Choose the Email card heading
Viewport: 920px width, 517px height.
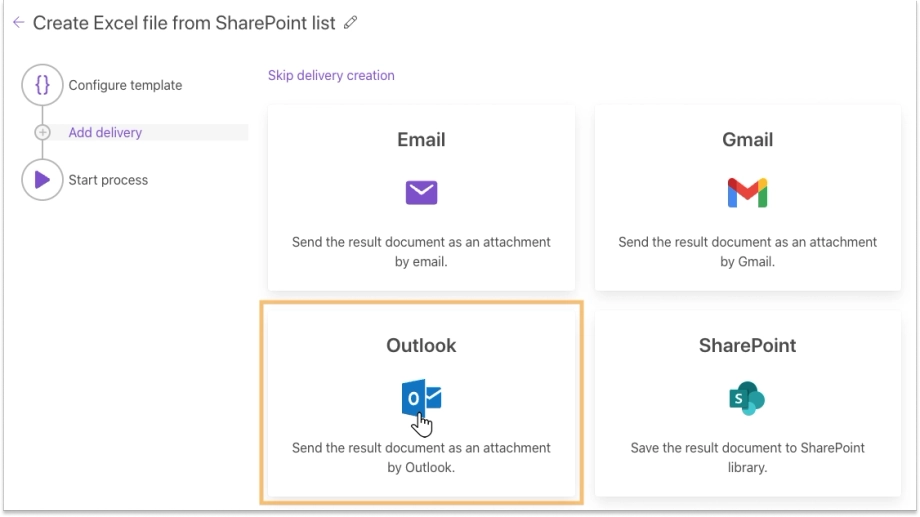tap(421, 140)
